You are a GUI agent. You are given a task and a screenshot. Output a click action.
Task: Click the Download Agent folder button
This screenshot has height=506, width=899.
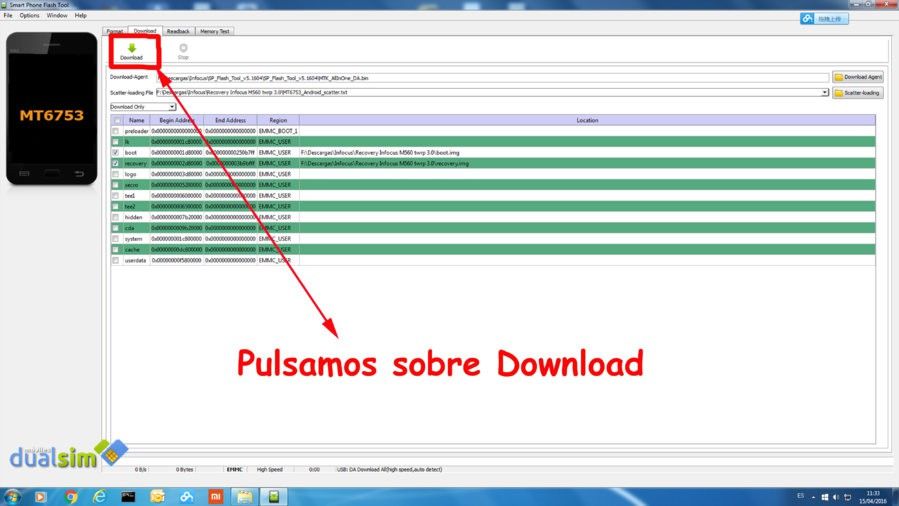(x=858, y=77)
